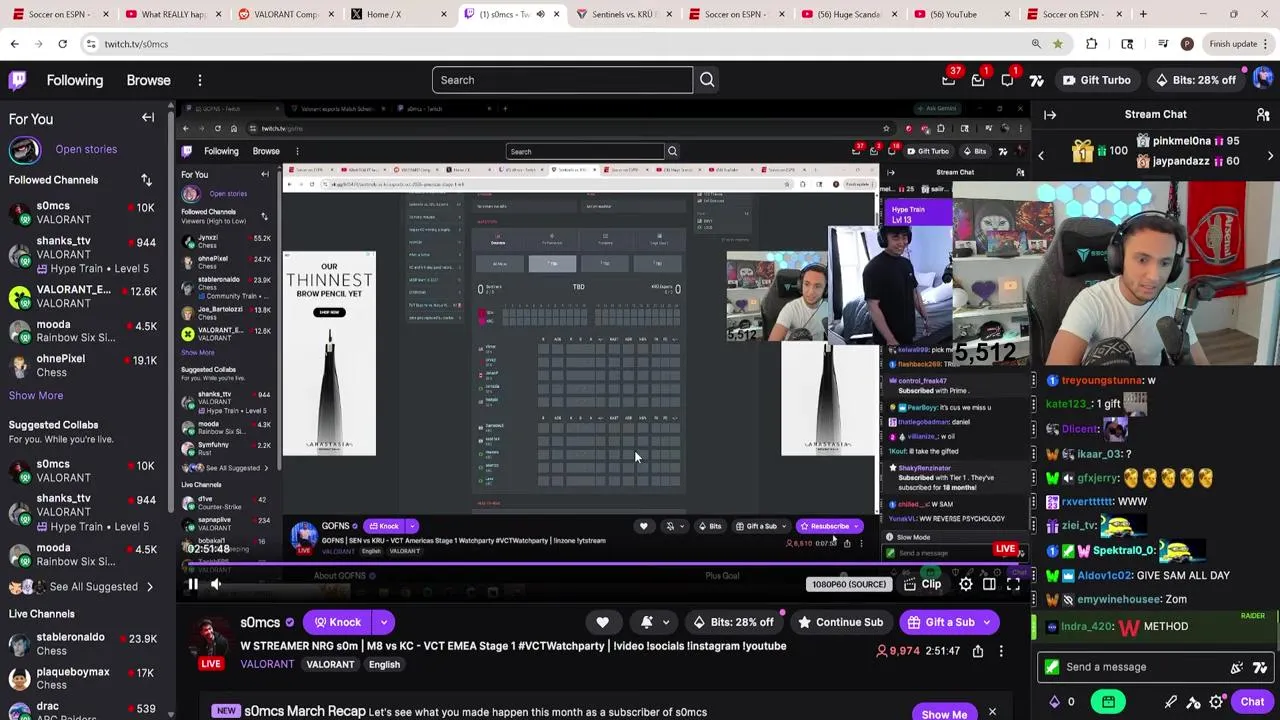Sort Followed Channels with the sort icon
The height and width of the screenshot is (720, 1280).
(146, 180)
